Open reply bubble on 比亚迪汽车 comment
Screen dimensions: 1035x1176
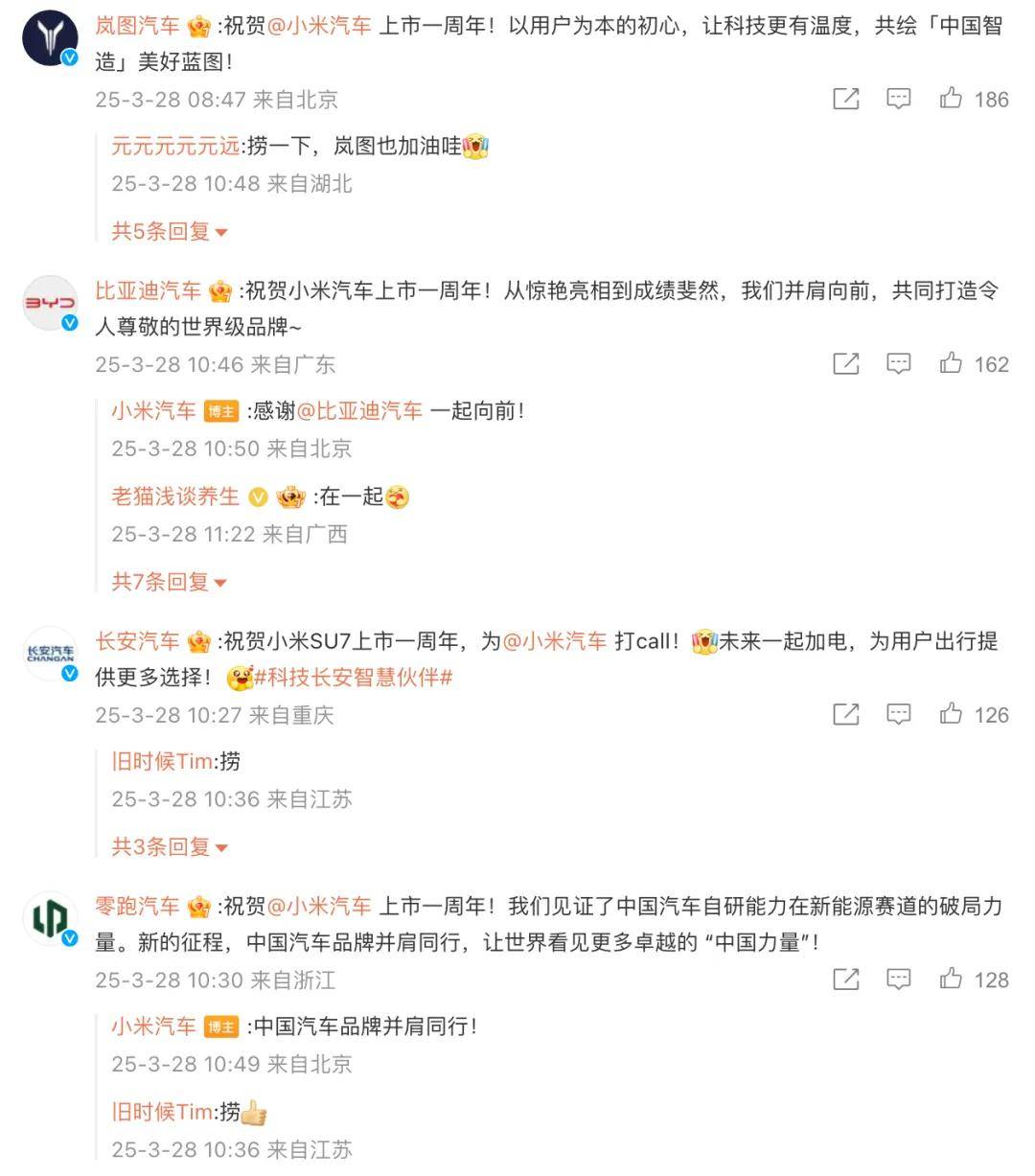898,363
